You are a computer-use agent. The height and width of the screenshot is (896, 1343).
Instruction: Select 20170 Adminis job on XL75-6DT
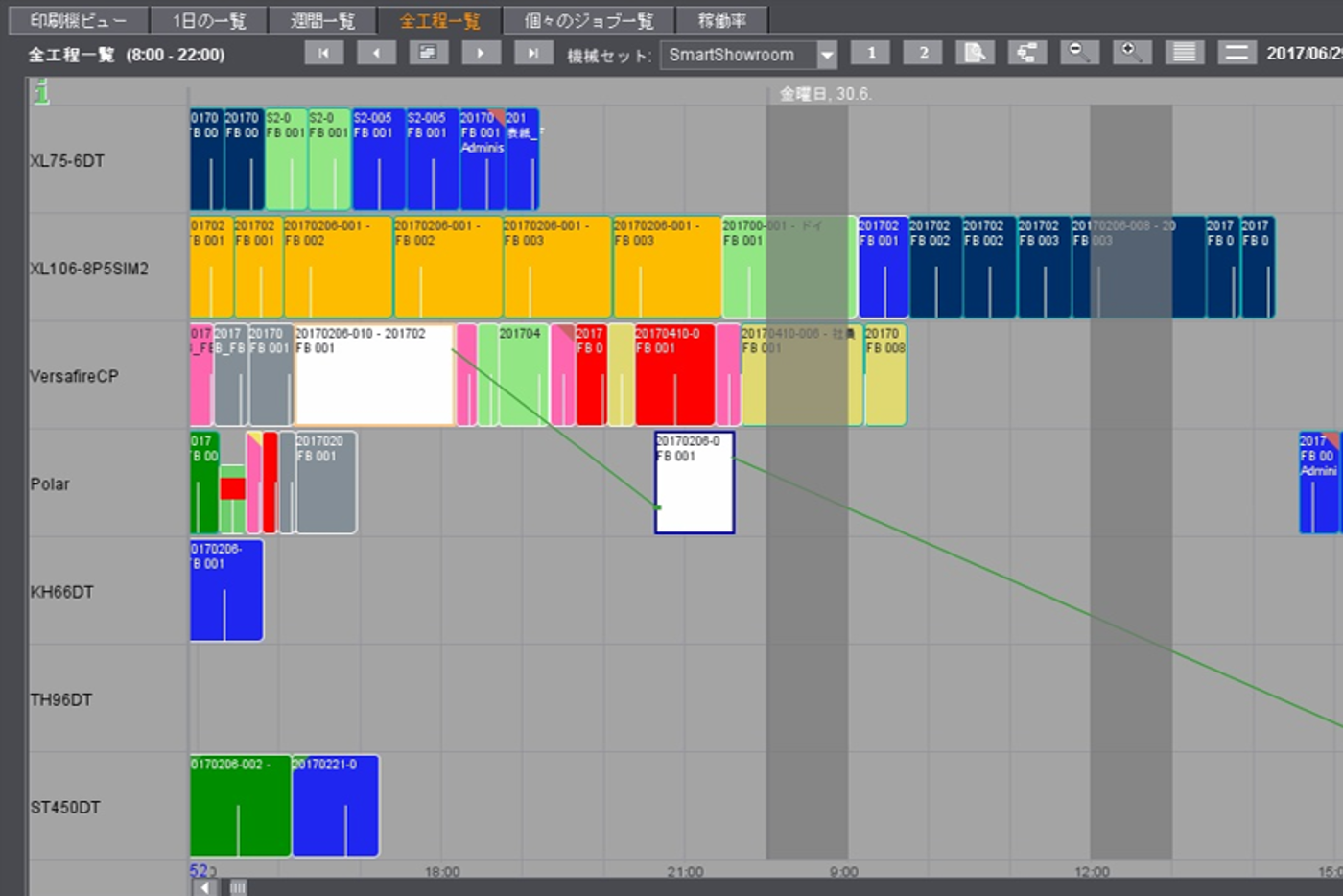483,159
